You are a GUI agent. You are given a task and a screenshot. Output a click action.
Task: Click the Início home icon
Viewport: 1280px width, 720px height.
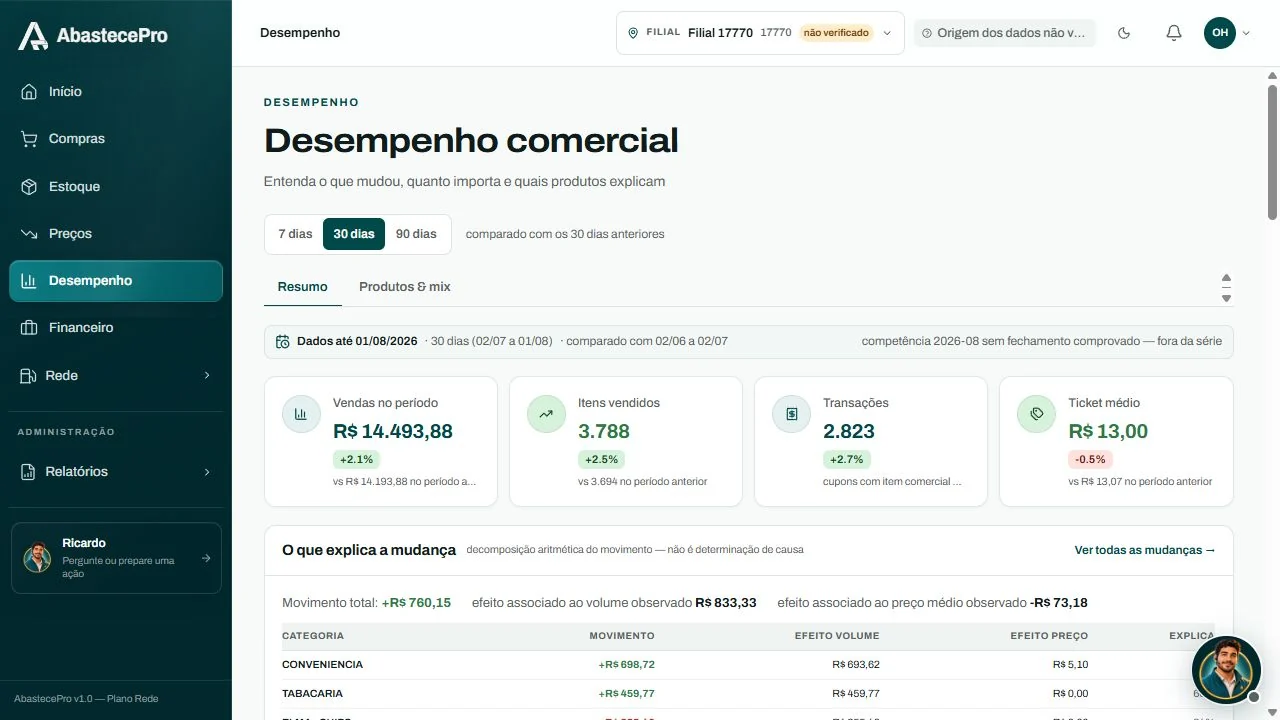click(x=29, y=92)
